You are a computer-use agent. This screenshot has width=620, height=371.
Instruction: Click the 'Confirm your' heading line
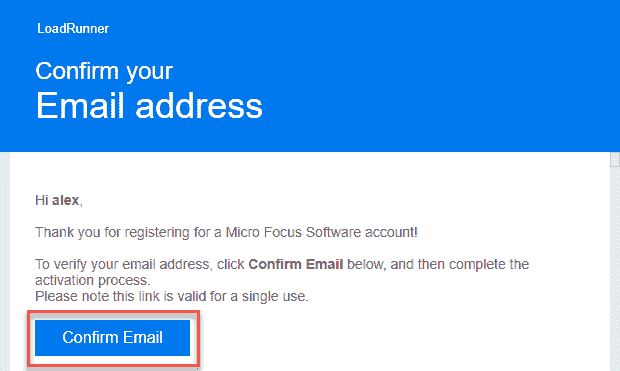(x=104, y=72)
